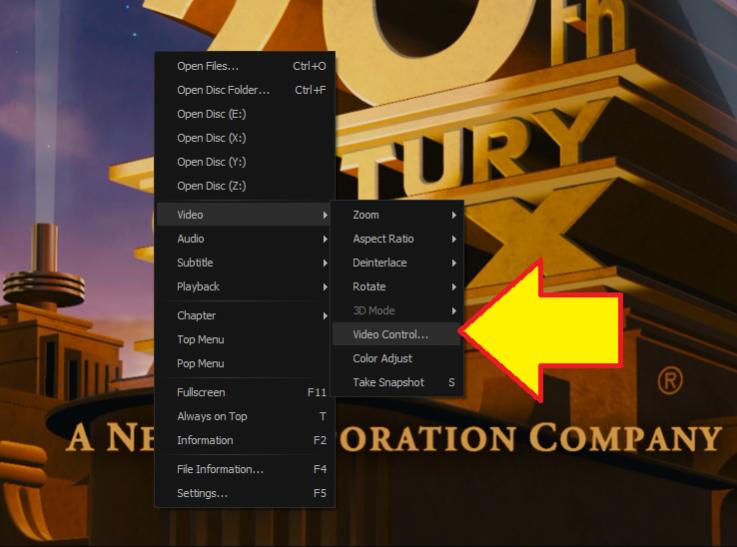Open Files... from the context menu

[244, 66]
